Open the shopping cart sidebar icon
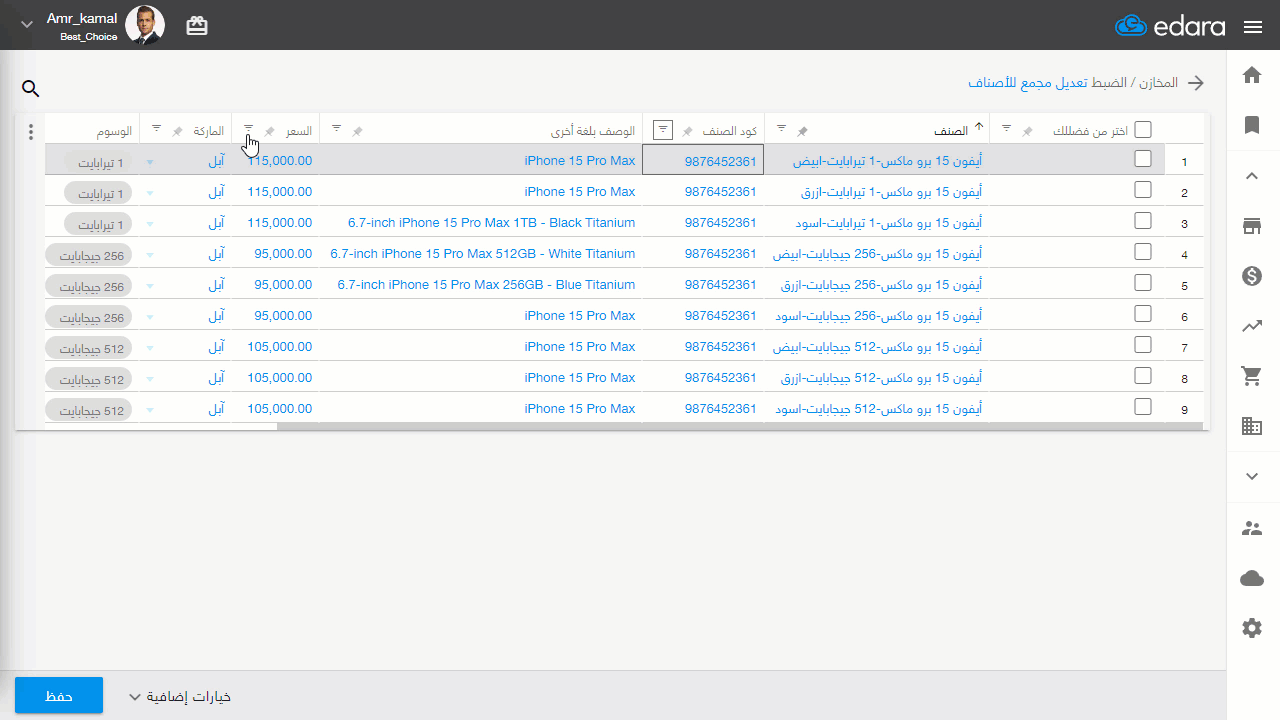 (x=1251, y=376)
